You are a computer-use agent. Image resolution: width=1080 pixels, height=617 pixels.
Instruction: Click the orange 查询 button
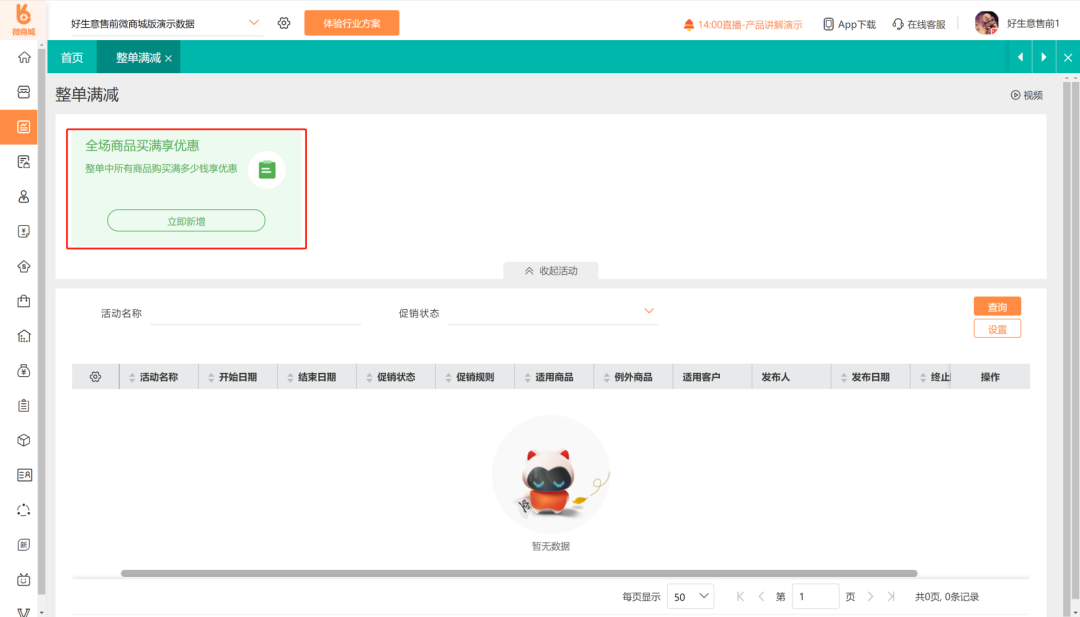pyautogui.click(x=997, y=306)
